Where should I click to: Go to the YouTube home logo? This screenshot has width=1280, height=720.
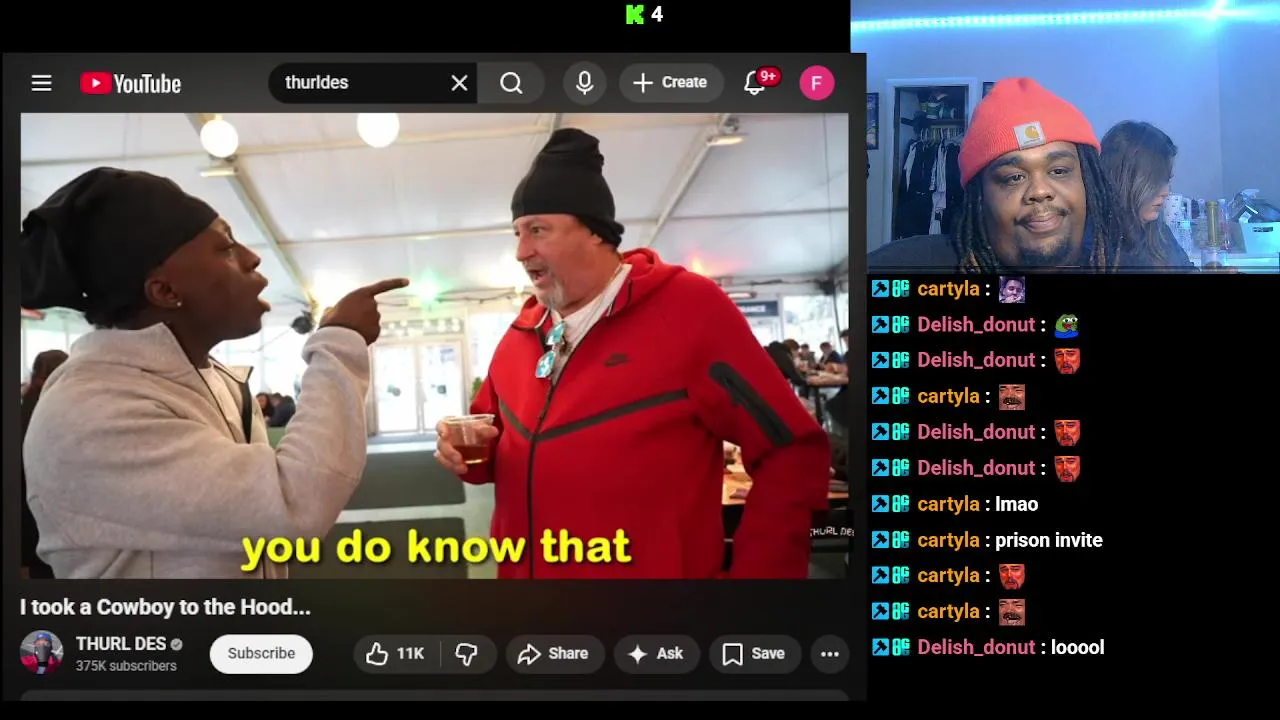tap(131, 83)
